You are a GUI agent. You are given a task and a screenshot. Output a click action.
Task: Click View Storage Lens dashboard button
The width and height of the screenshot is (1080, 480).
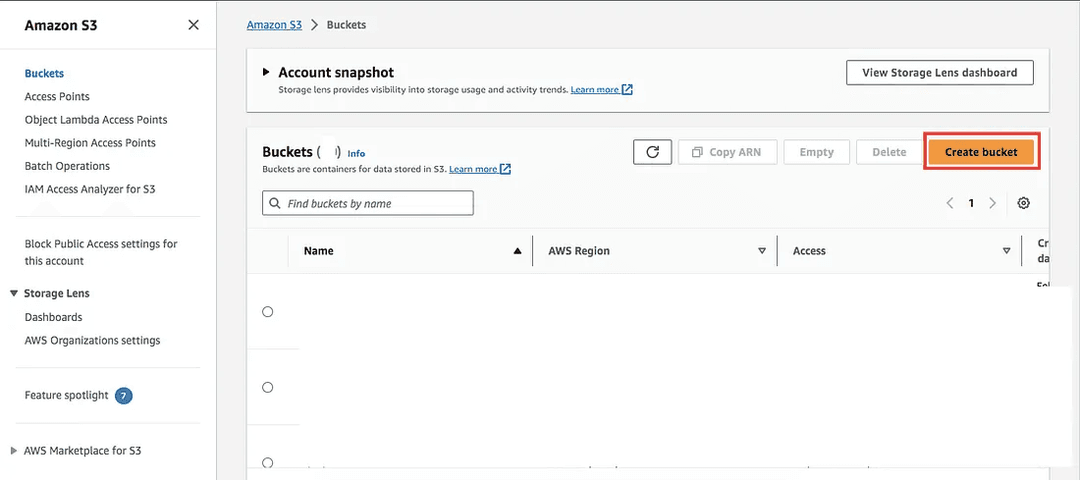tap(939, 72)
